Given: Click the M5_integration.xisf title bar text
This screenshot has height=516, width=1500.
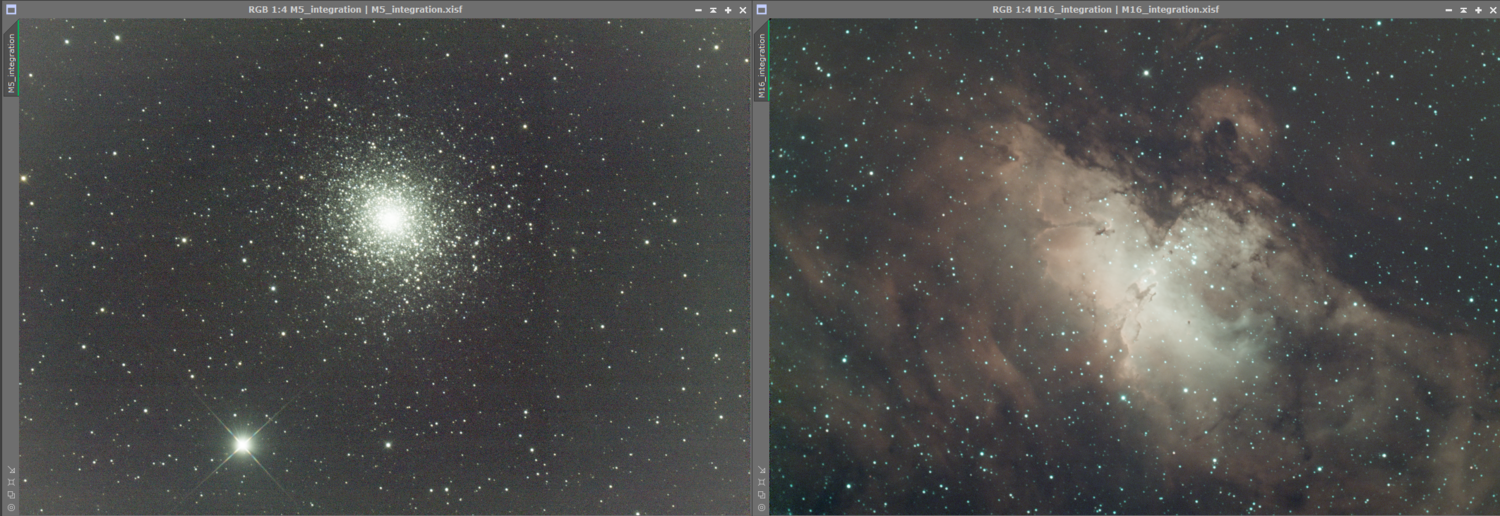Looking at the screenshot, I should (x=355, y=9).
